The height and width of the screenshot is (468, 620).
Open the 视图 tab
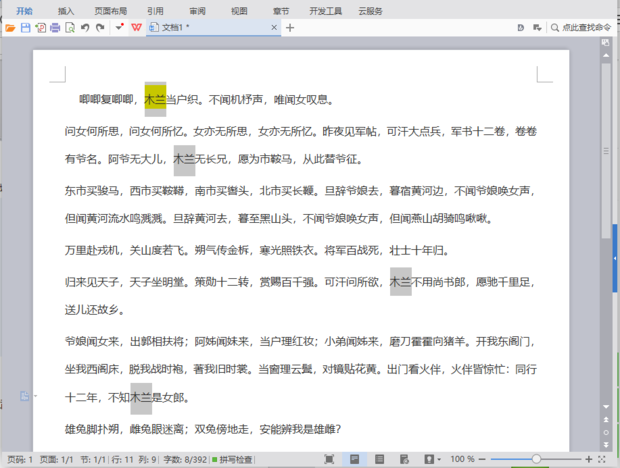click(x=239, y=11)
